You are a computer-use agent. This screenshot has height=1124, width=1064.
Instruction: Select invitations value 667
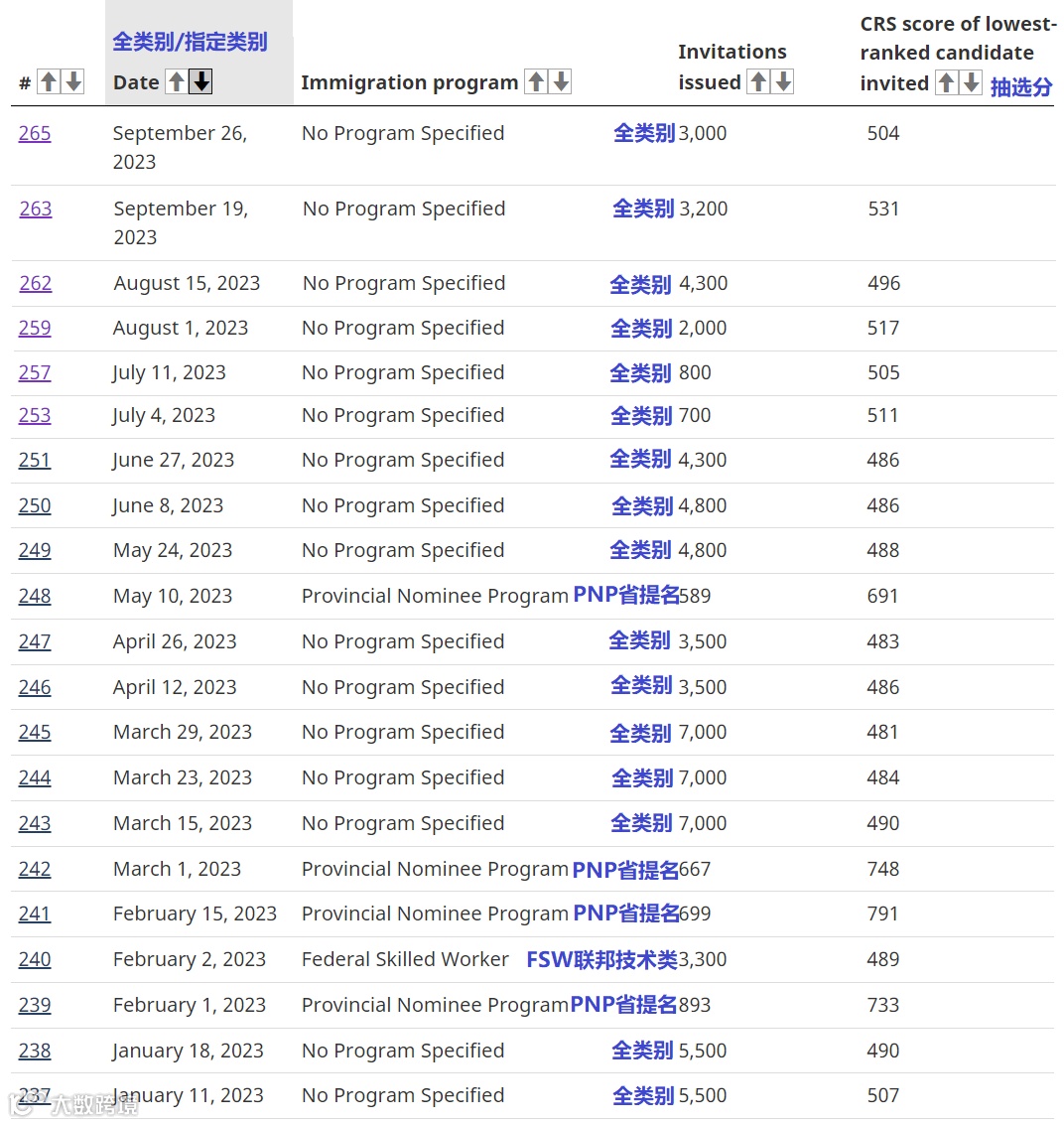click(x=695, y=870)
